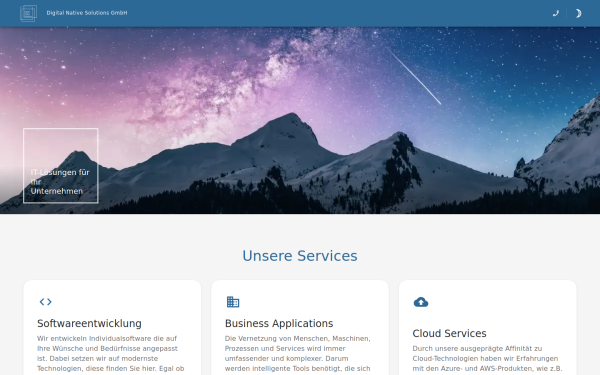This screenshot has height=375, width=600.
Task: Click the mountain night sky hero image
Action: [x=300, y=120]
